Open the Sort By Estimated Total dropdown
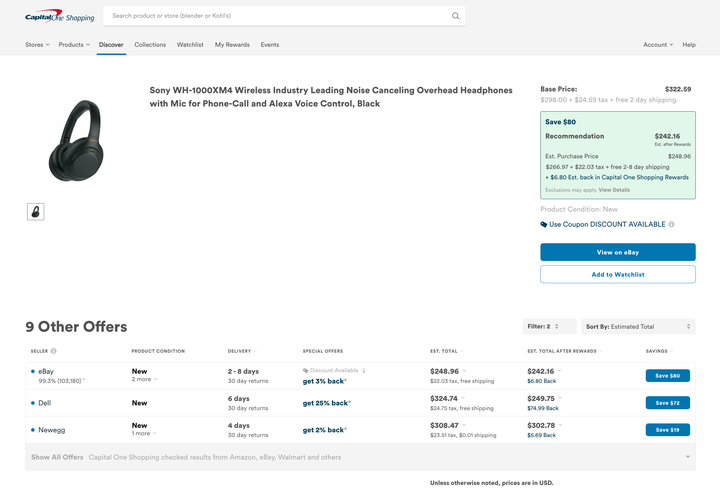This screenshot has width=720, height=490. (638, 327)
